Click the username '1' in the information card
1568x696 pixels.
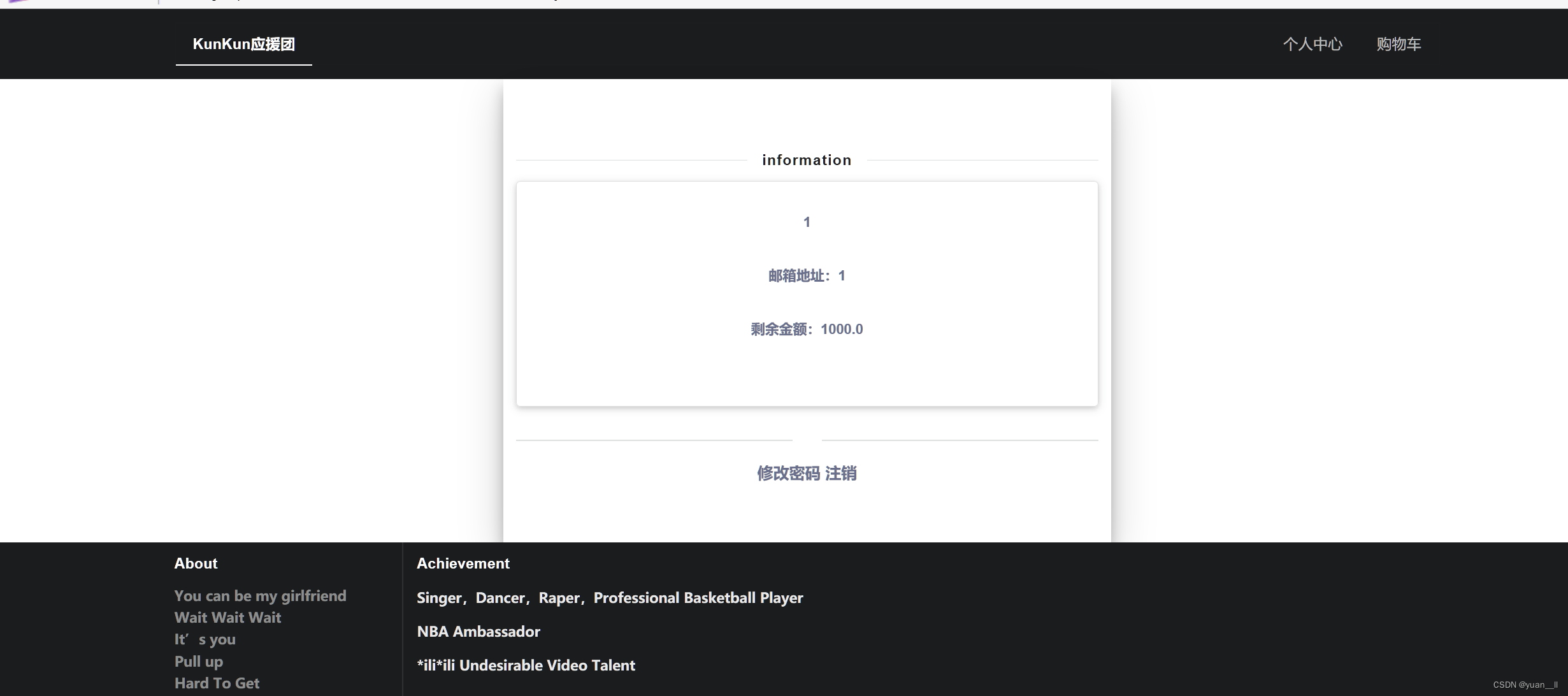click(x=807, y=221)
